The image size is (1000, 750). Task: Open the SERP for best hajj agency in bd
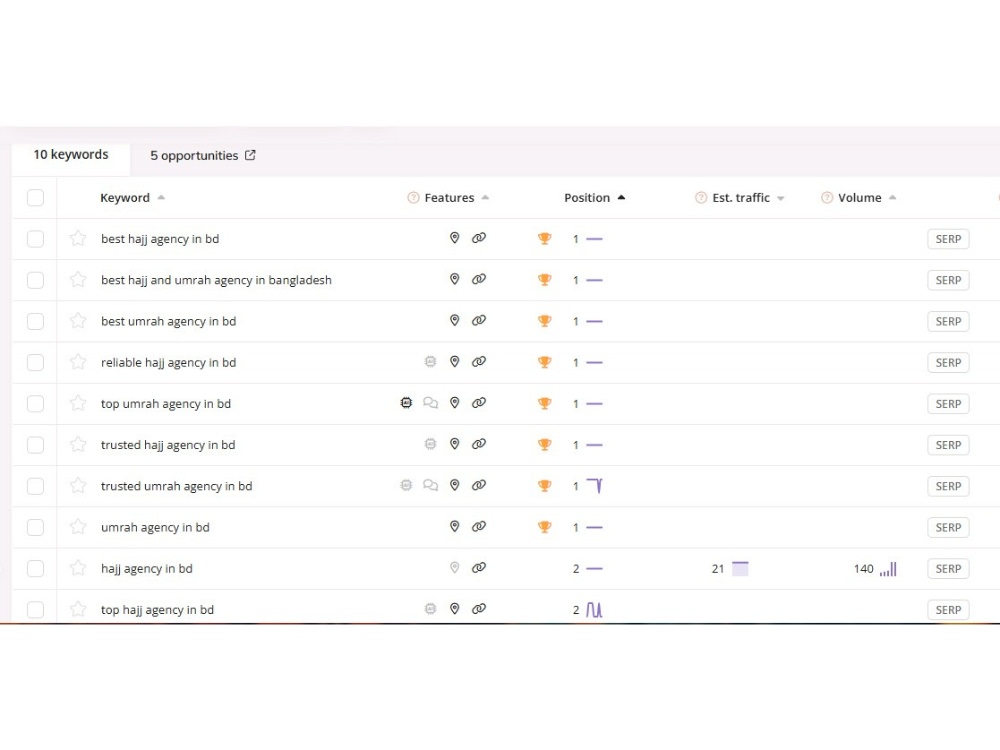tap(948, 239)
